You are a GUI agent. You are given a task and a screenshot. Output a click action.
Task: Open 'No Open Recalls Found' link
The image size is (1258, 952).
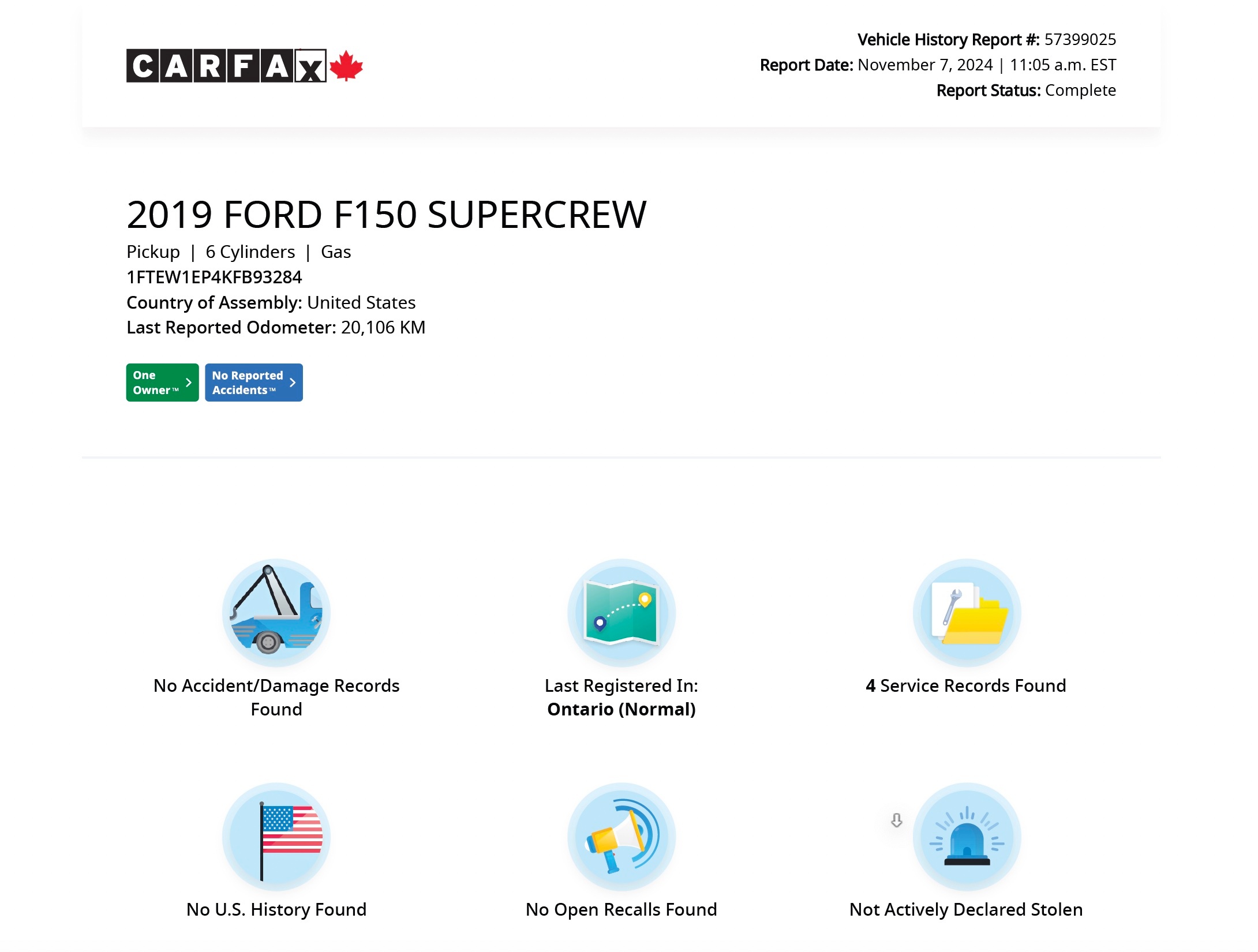click(621, 909)
